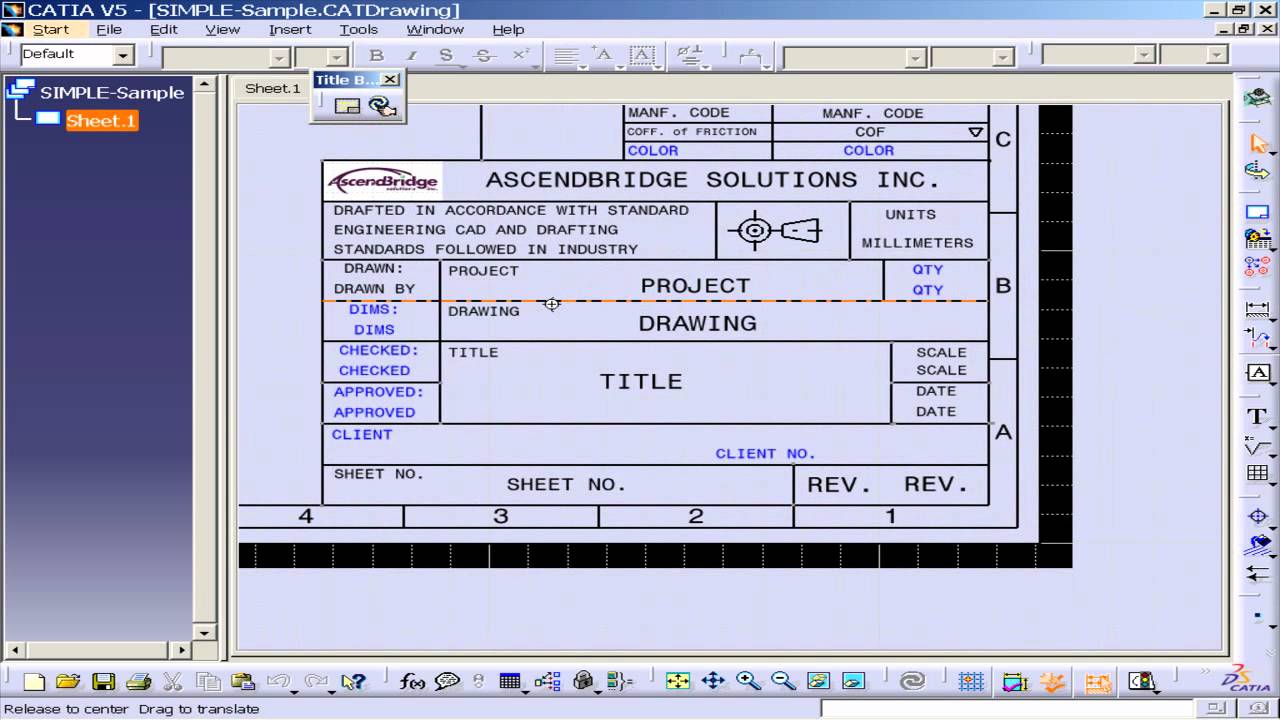The image size is (1280, 720).
Task: Click the Zoom Out magnifier icon
Action: tap(783, 681)
